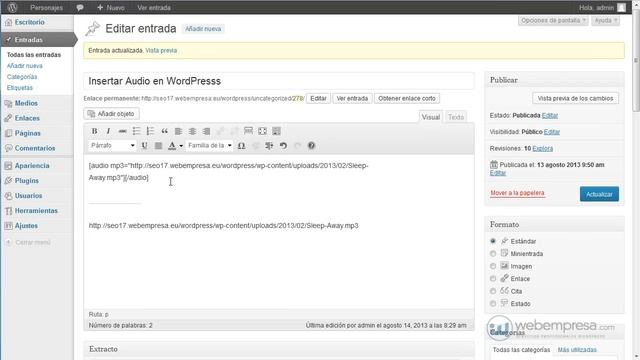This screenshot has height=360, width=640.
Task: Click Obtener enlace corto button
Action: coord(407,98)
